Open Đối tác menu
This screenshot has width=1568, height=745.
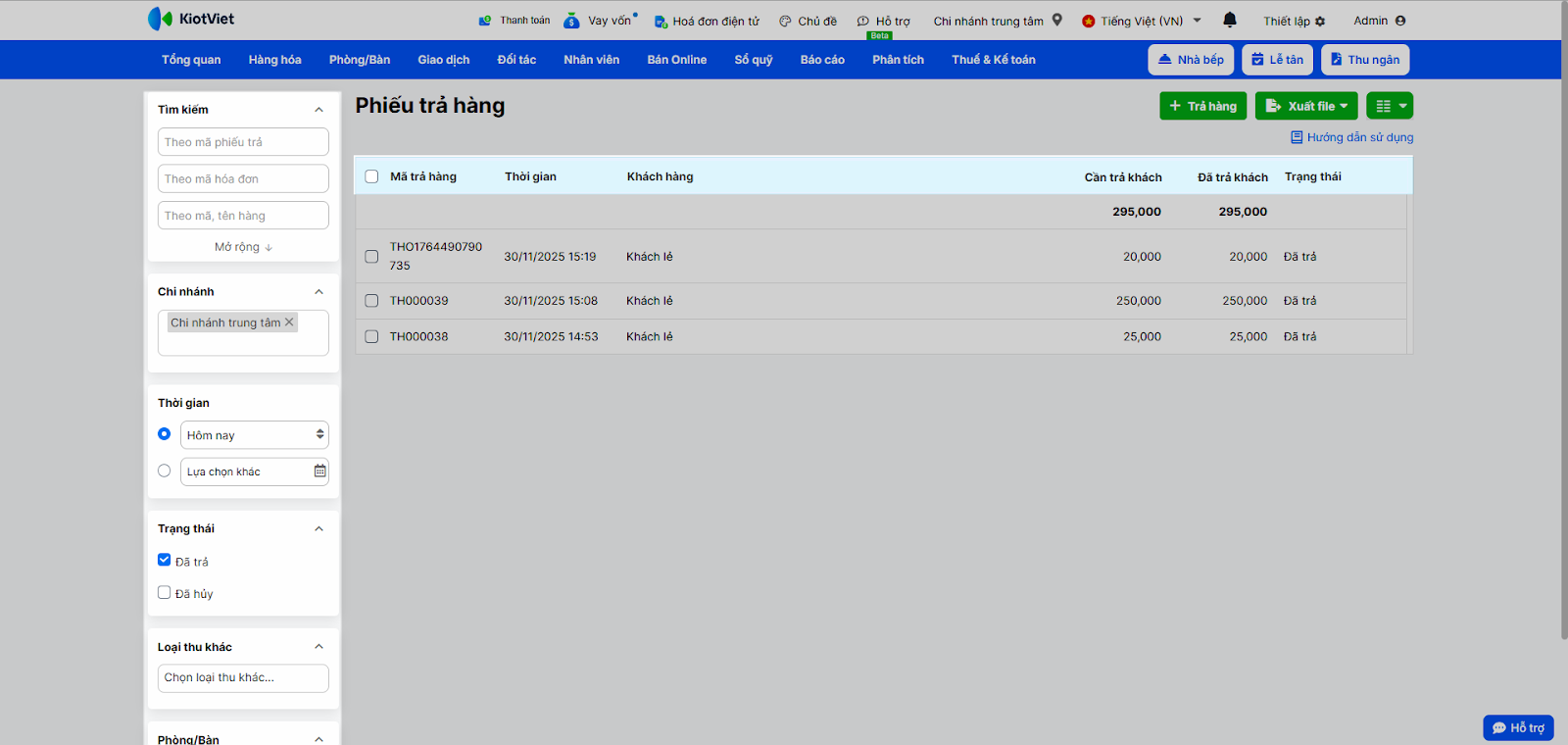coord(516,60)
